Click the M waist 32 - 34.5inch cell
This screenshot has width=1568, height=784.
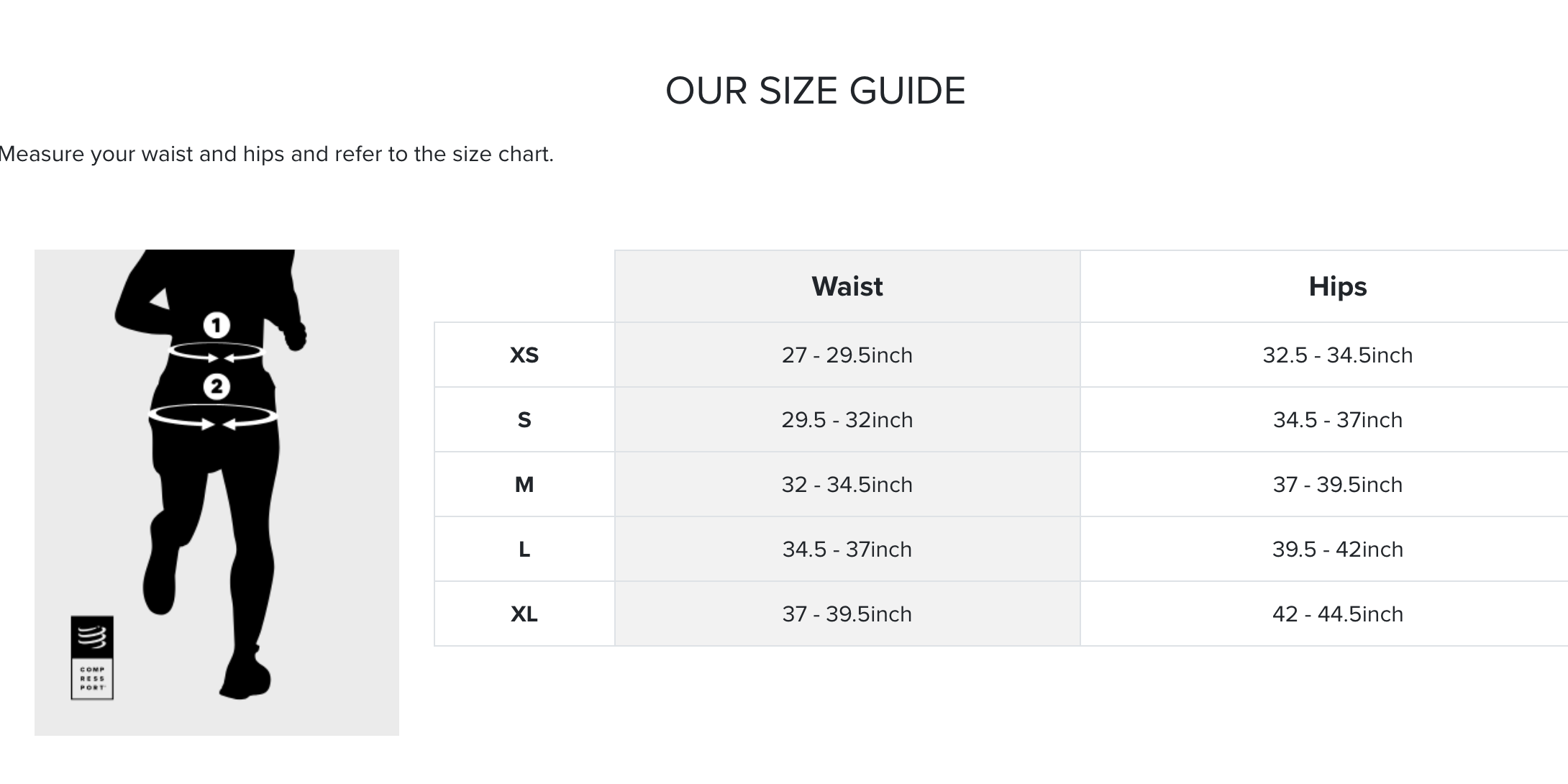847,485
